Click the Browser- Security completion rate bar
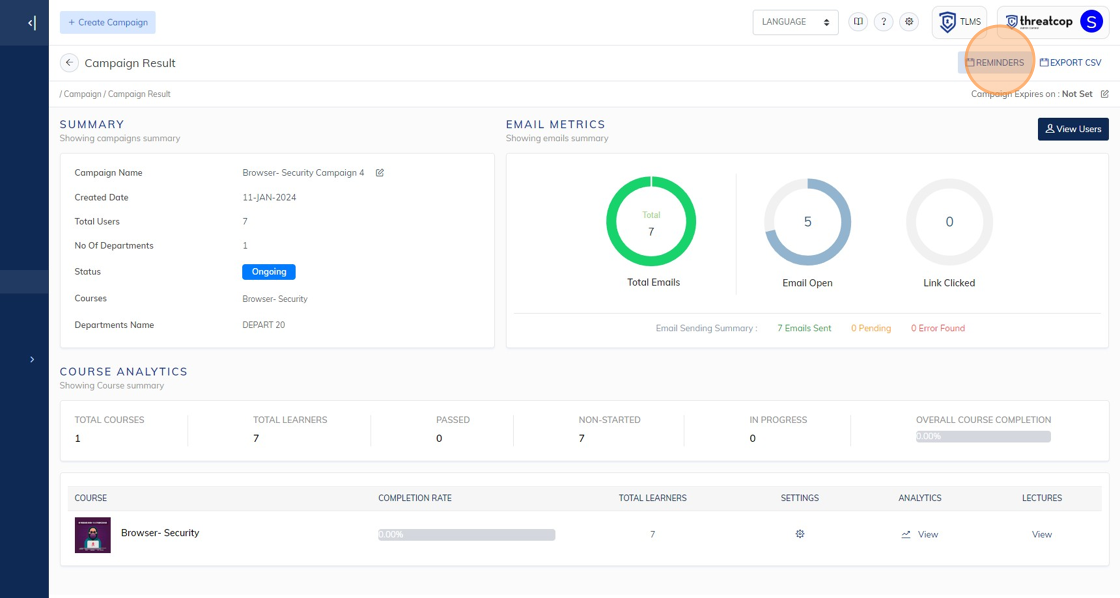The height and width of the screenshot is (598, 1120). [x=466, y=534]
